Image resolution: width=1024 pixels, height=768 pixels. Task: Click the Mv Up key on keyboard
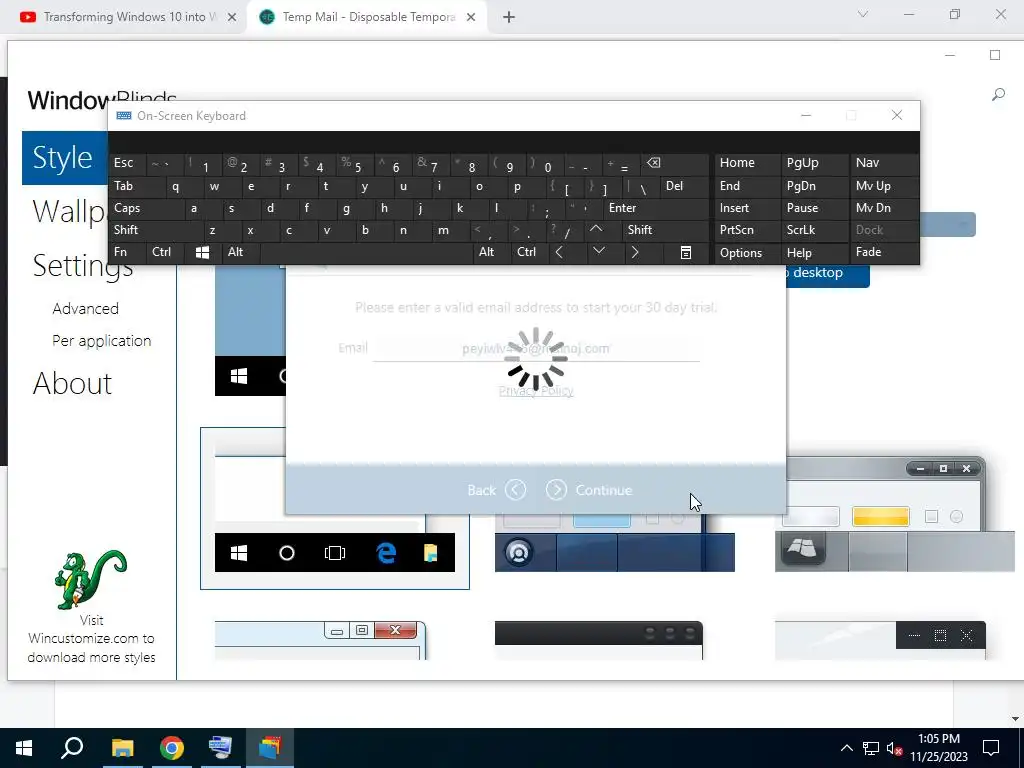point(884,186)
